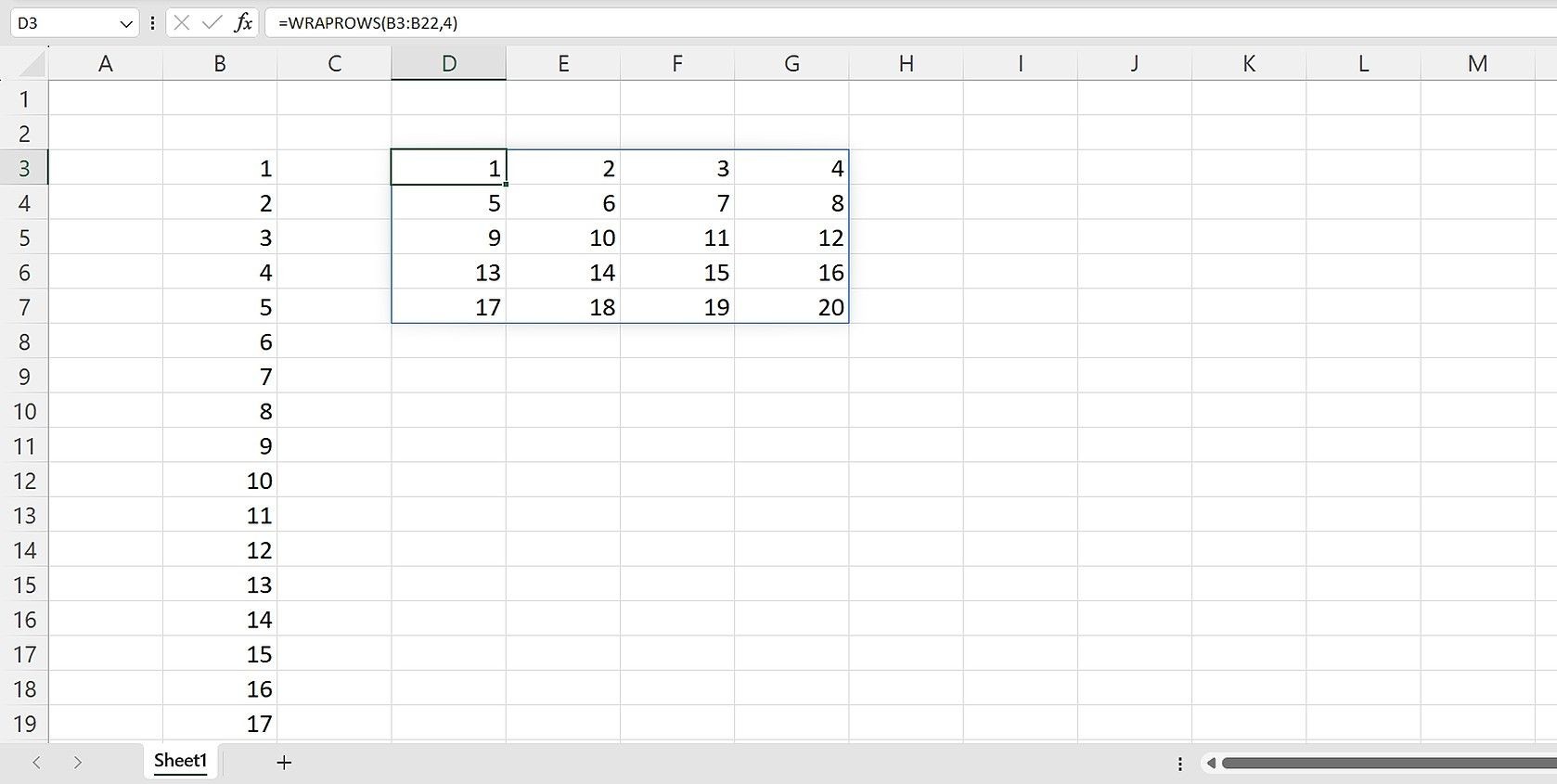The image size is (1557, 784).
Task: Click cell F4 containing 7
Action: tap(677, 203)
